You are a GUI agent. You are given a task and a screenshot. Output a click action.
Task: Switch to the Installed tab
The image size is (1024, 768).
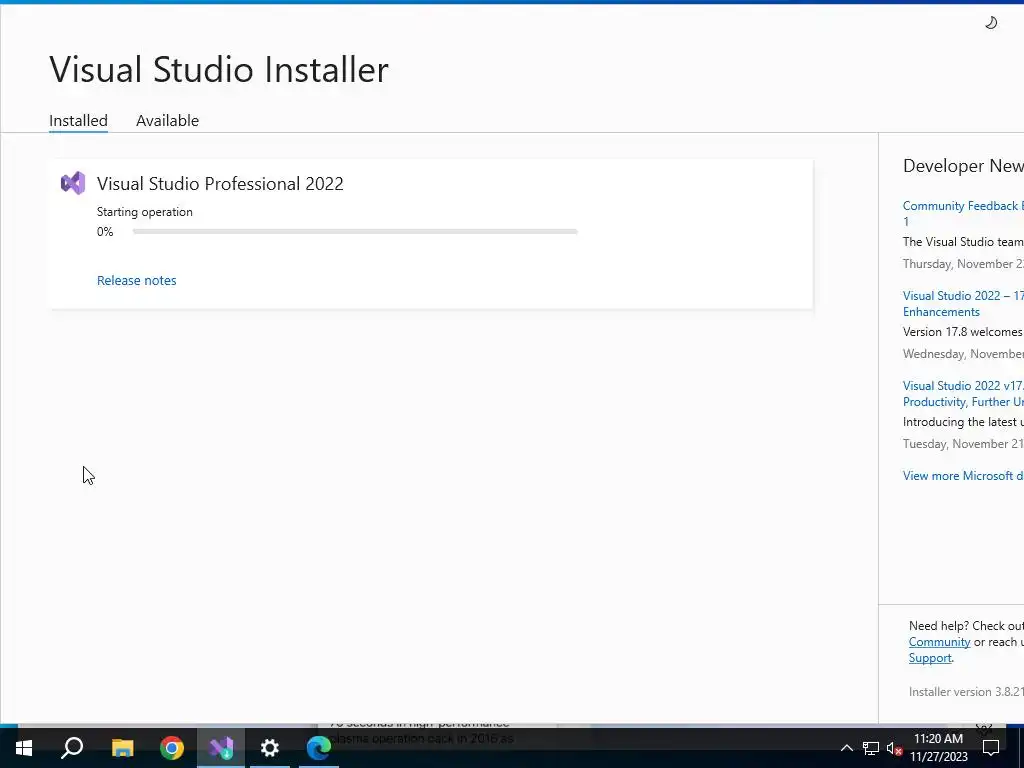click(78, 121)
